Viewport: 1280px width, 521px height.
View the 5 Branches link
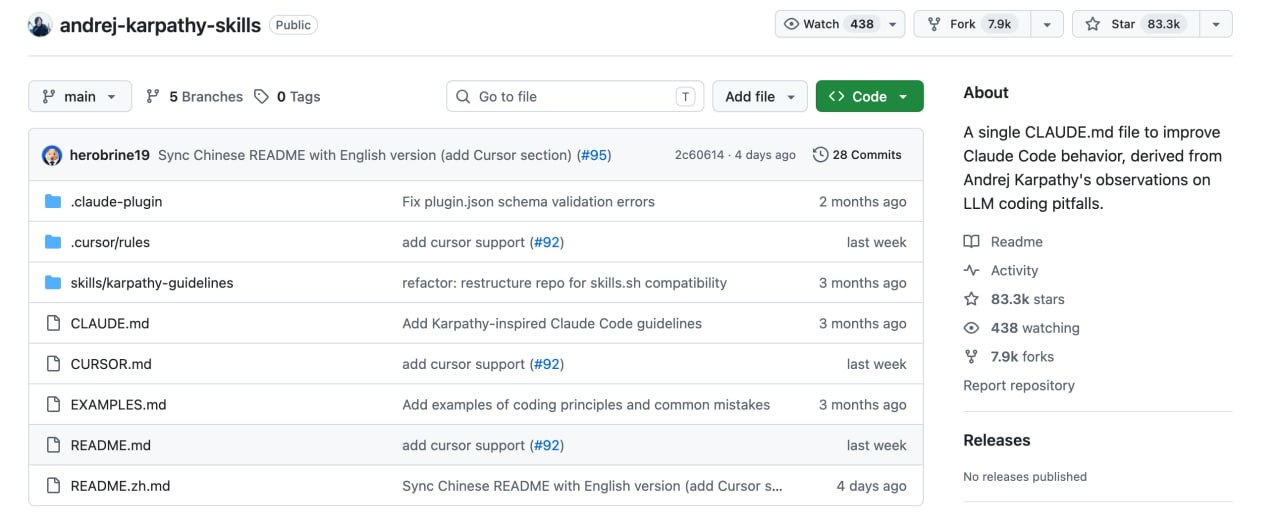coord(194,96)
